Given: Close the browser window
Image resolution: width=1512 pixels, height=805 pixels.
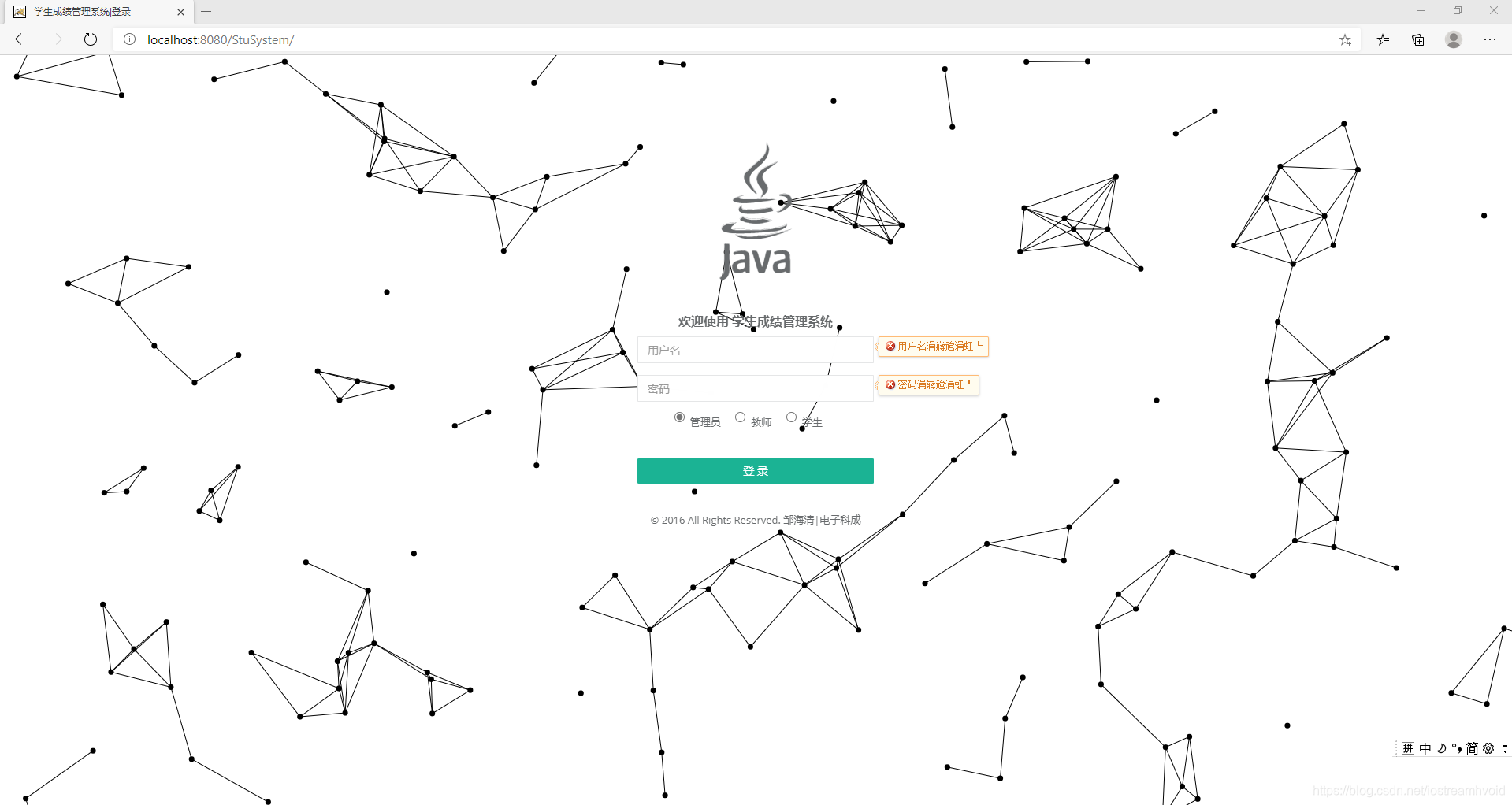Looking at the screenshot, I should click(1494, 11).
